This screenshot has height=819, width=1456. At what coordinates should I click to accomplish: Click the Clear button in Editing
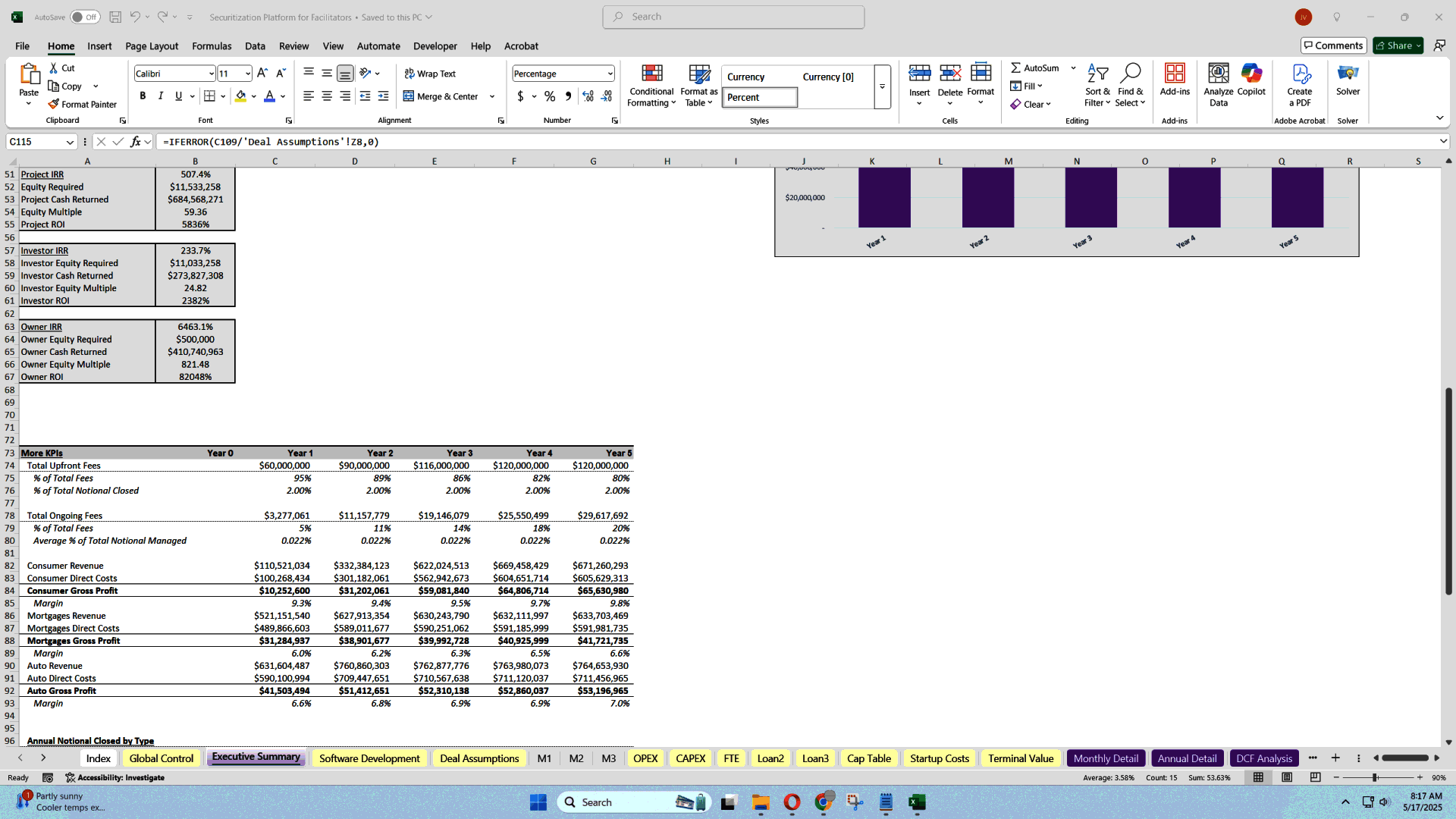coord(1030,104)
